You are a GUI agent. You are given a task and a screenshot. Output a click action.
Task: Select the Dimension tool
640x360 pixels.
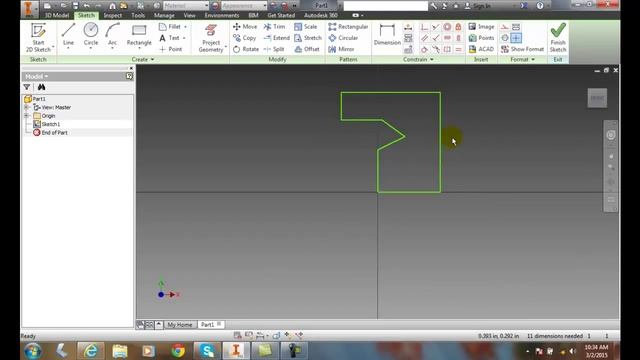(387, 35)
